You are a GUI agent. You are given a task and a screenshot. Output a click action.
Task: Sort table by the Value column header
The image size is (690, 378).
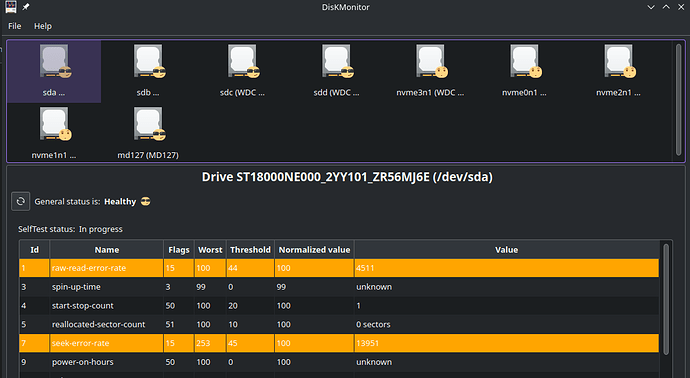[506, 250]
